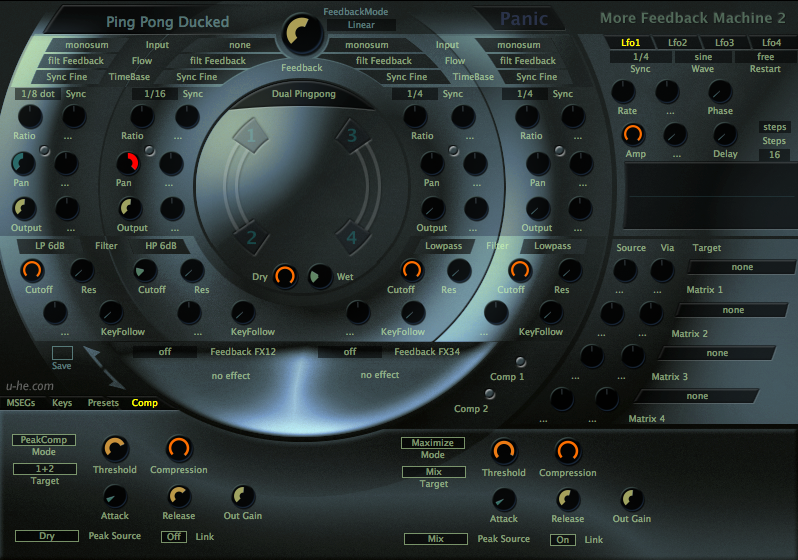
Task: Click the teal Pan knob
Action: pyautogui.click(x=23, y=163)
